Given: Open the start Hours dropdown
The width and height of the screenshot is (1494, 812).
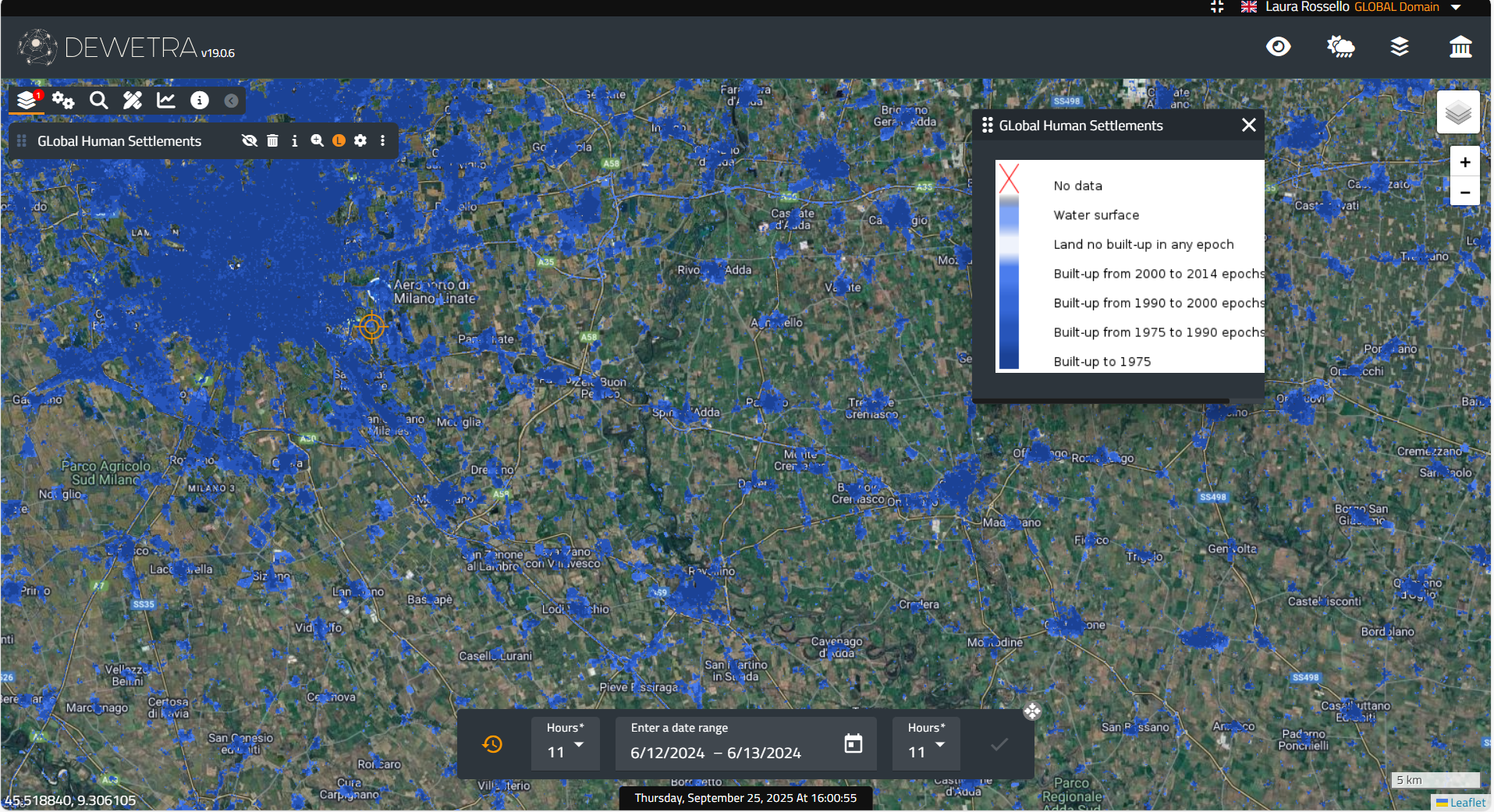Looking at the screenshot, I should click(x=566, y=745).
